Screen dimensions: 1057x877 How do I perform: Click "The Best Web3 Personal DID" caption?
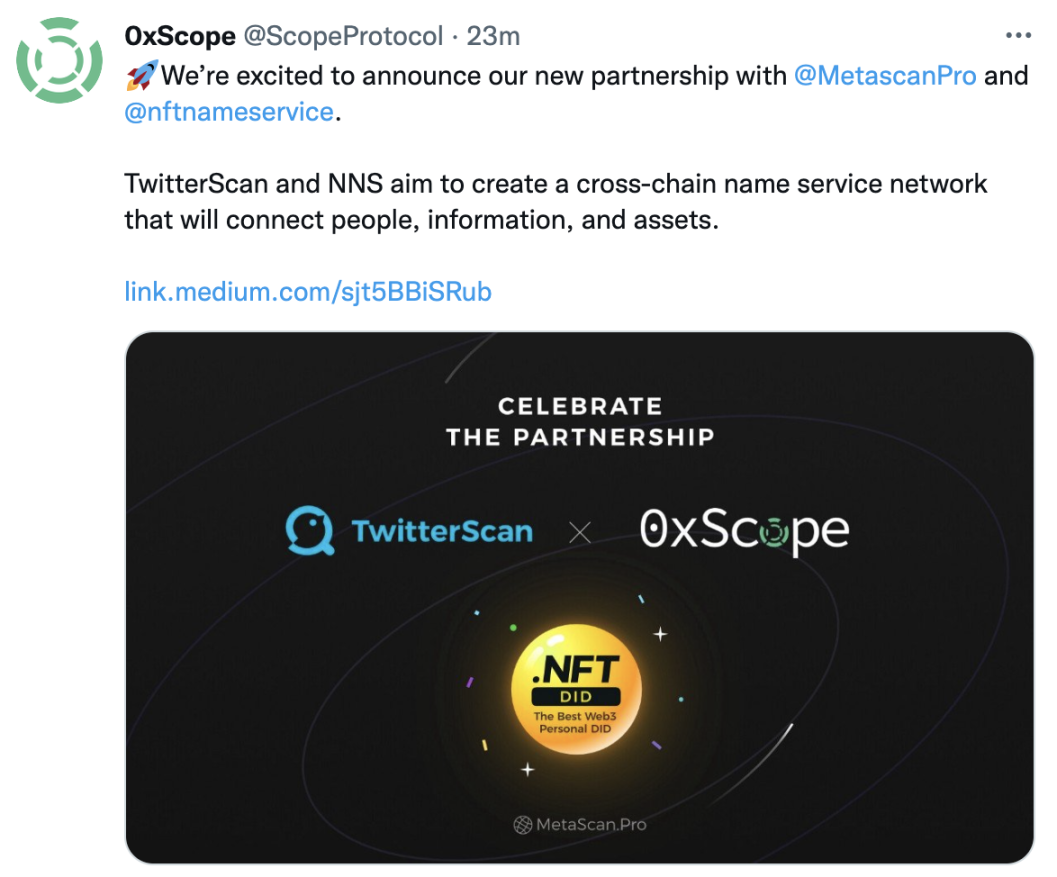[576, 722]
